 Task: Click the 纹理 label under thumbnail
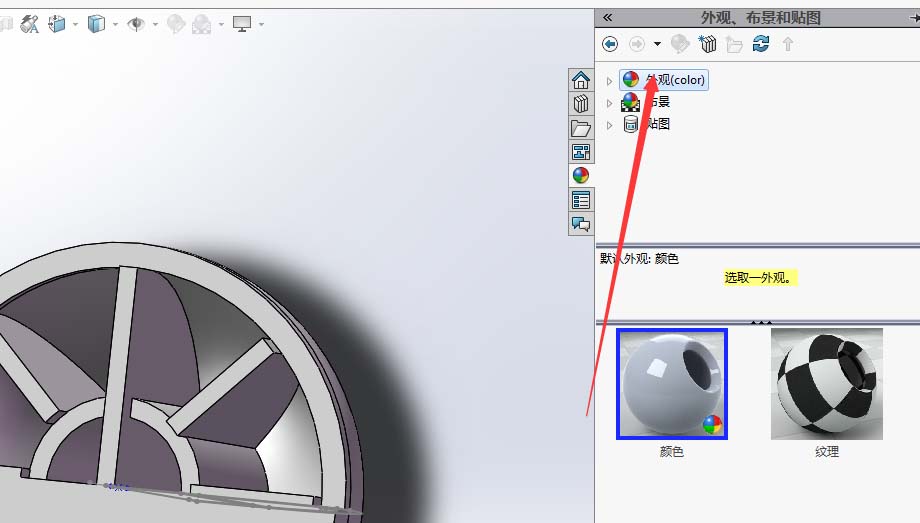(827, 451)
